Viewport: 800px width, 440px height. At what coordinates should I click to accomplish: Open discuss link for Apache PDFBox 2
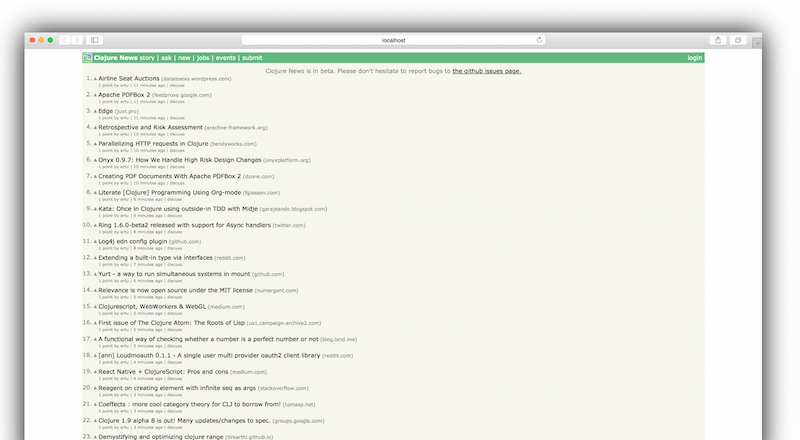pos(177,102)
